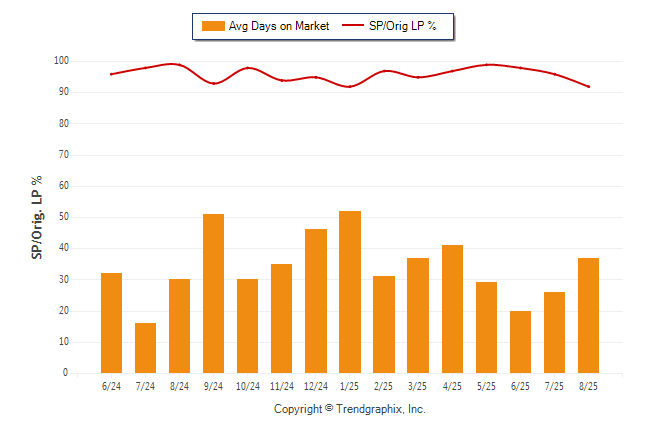Screen dimensions: 646x434
Task: Select the 9/24 orange bar
Action: (213, 293)
